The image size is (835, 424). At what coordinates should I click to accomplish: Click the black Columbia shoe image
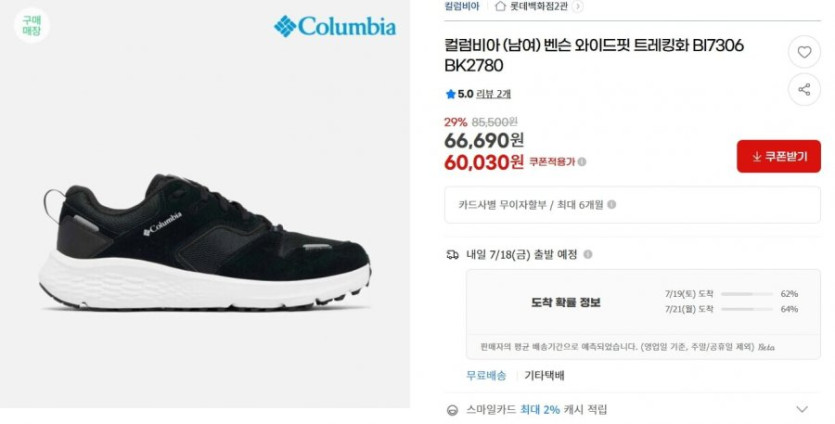[x=205, y=242]
